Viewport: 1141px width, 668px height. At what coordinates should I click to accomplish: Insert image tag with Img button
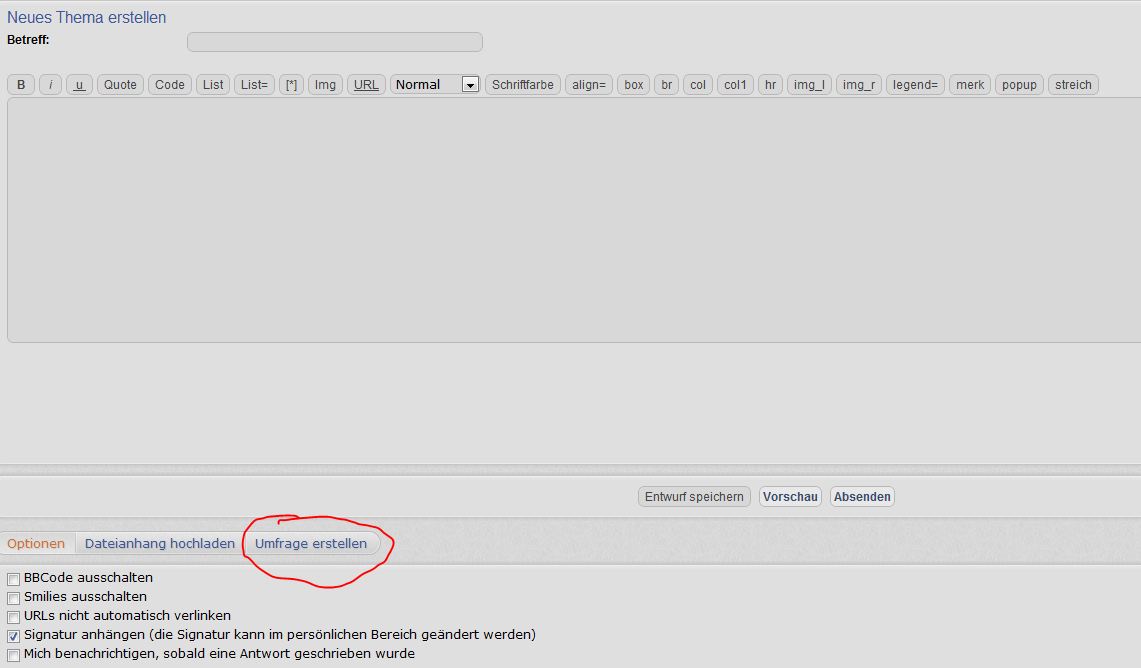point(325,84)
